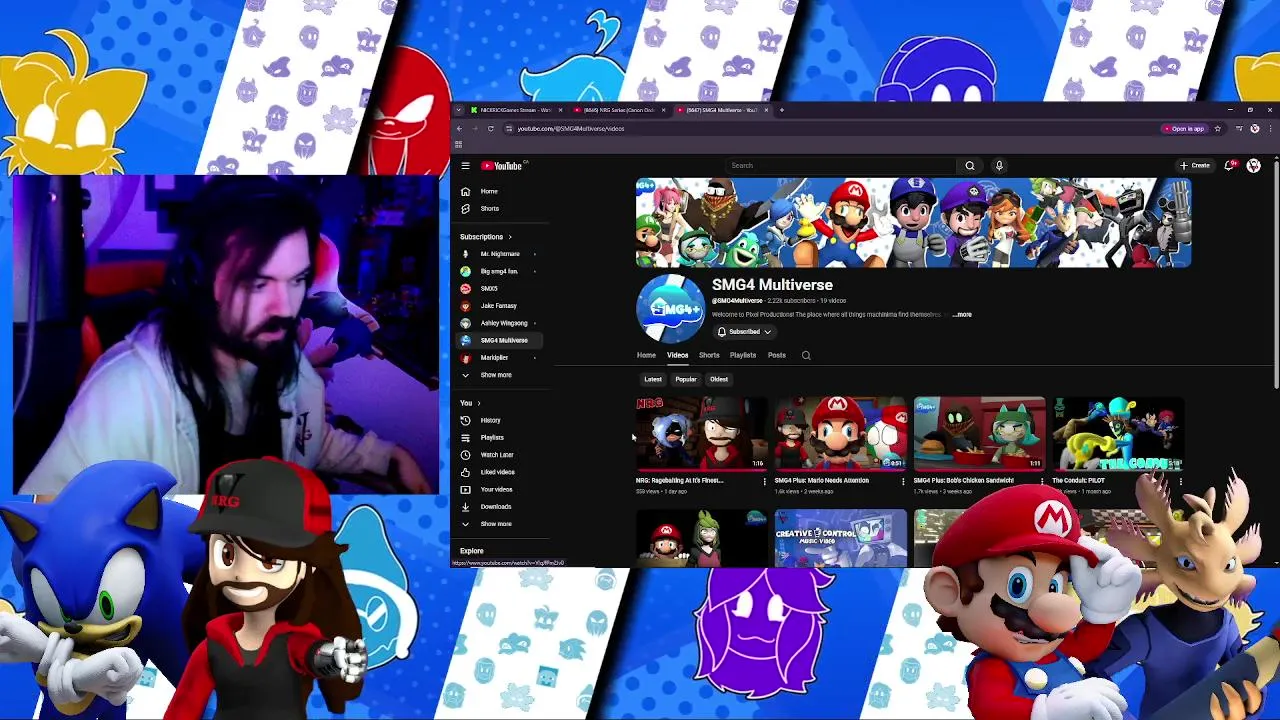Open options for Mario Needs Attention video
1280x720 pixels.
tap(903, 481)
